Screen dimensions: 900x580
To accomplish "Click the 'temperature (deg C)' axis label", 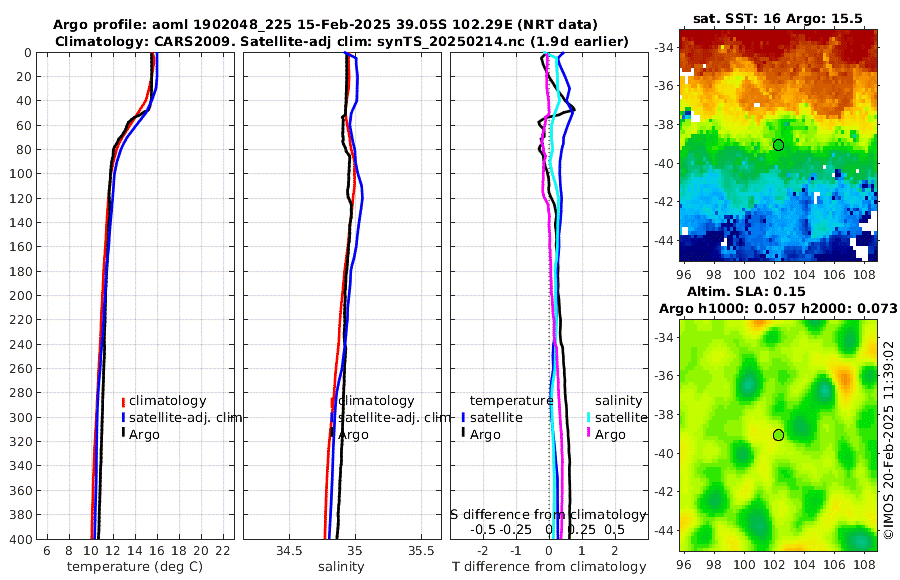I will pyautogui.click(x=135, y=567).
